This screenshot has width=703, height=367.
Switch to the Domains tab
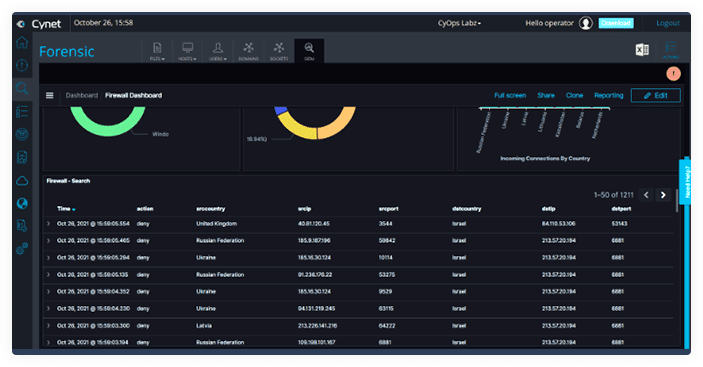click(248, 51)
